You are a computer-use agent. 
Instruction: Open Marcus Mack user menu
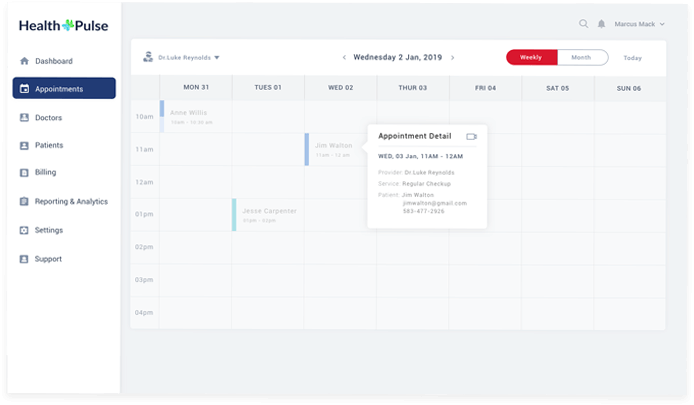pyautogui.click(x=639, y=24)
